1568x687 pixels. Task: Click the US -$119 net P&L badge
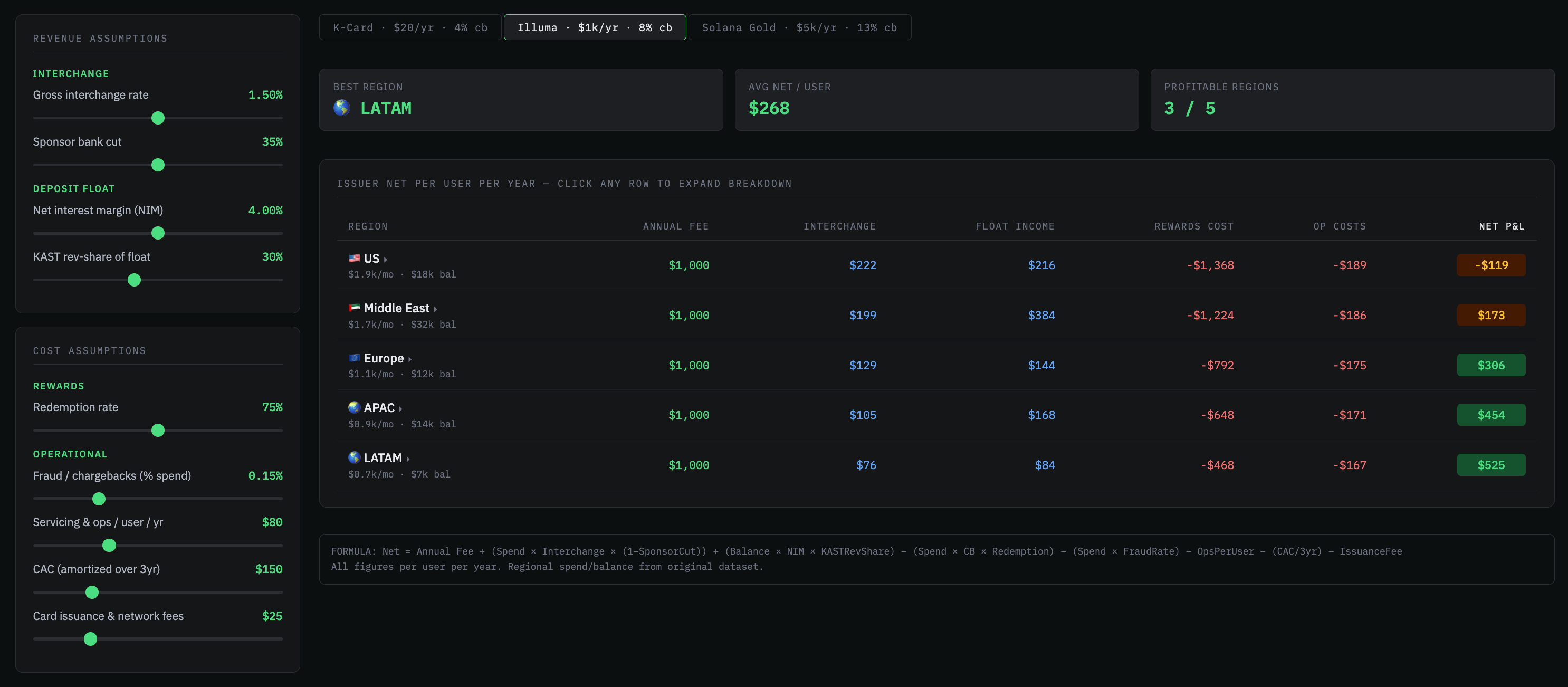click(x=1490, y=265)
